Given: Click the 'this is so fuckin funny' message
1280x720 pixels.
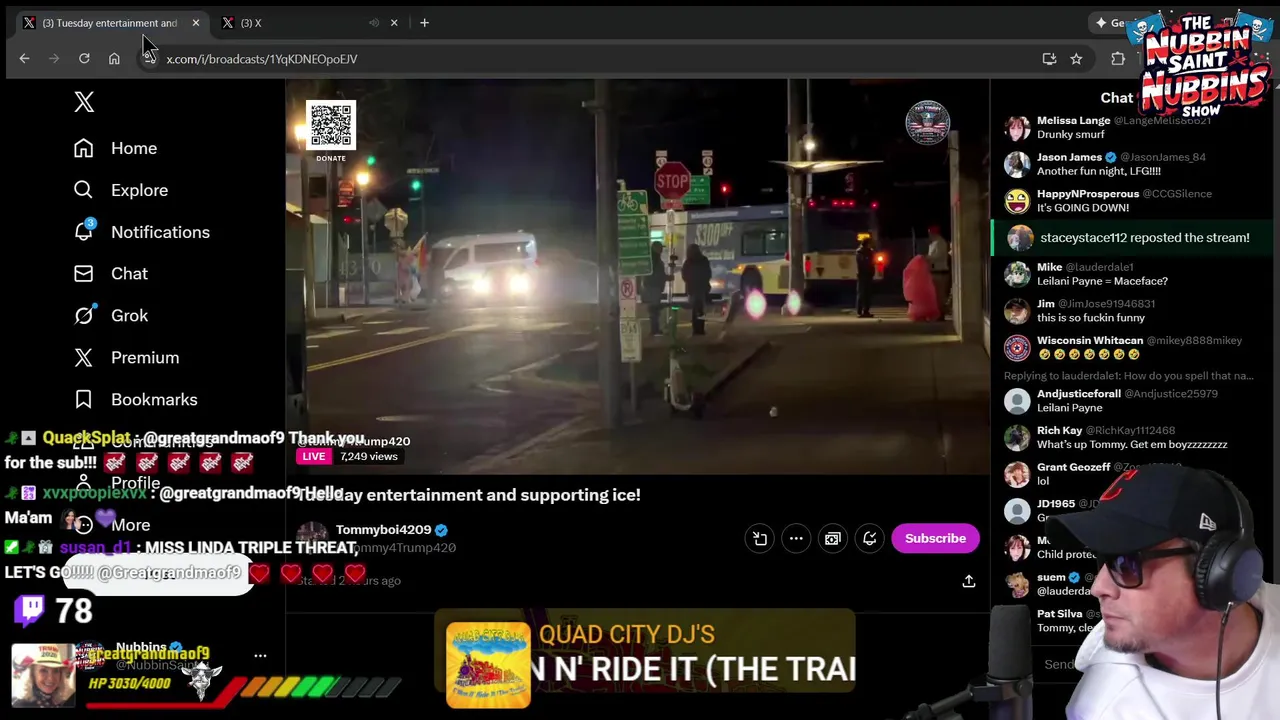Looking at the screenshot, I should (1091, 318).
